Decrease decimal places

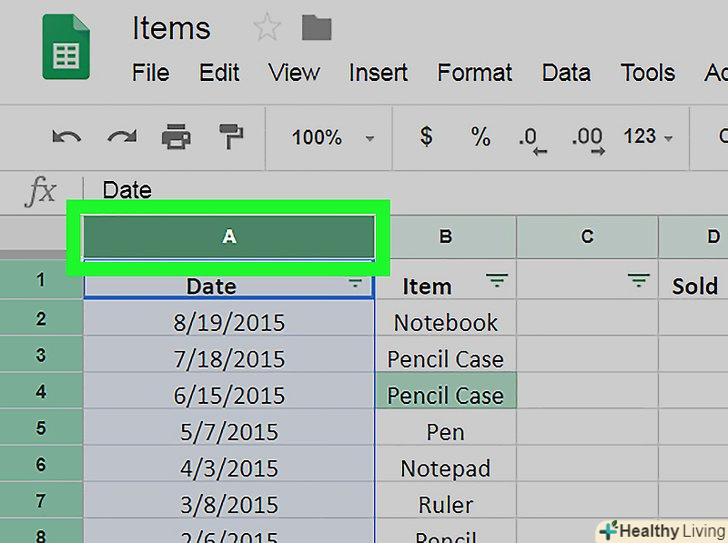530,138
